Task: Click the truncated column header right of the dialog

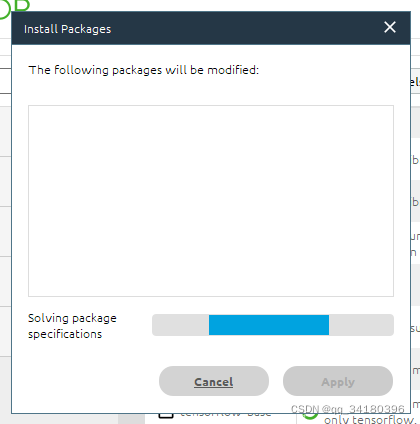Action: tap(415, 81)
